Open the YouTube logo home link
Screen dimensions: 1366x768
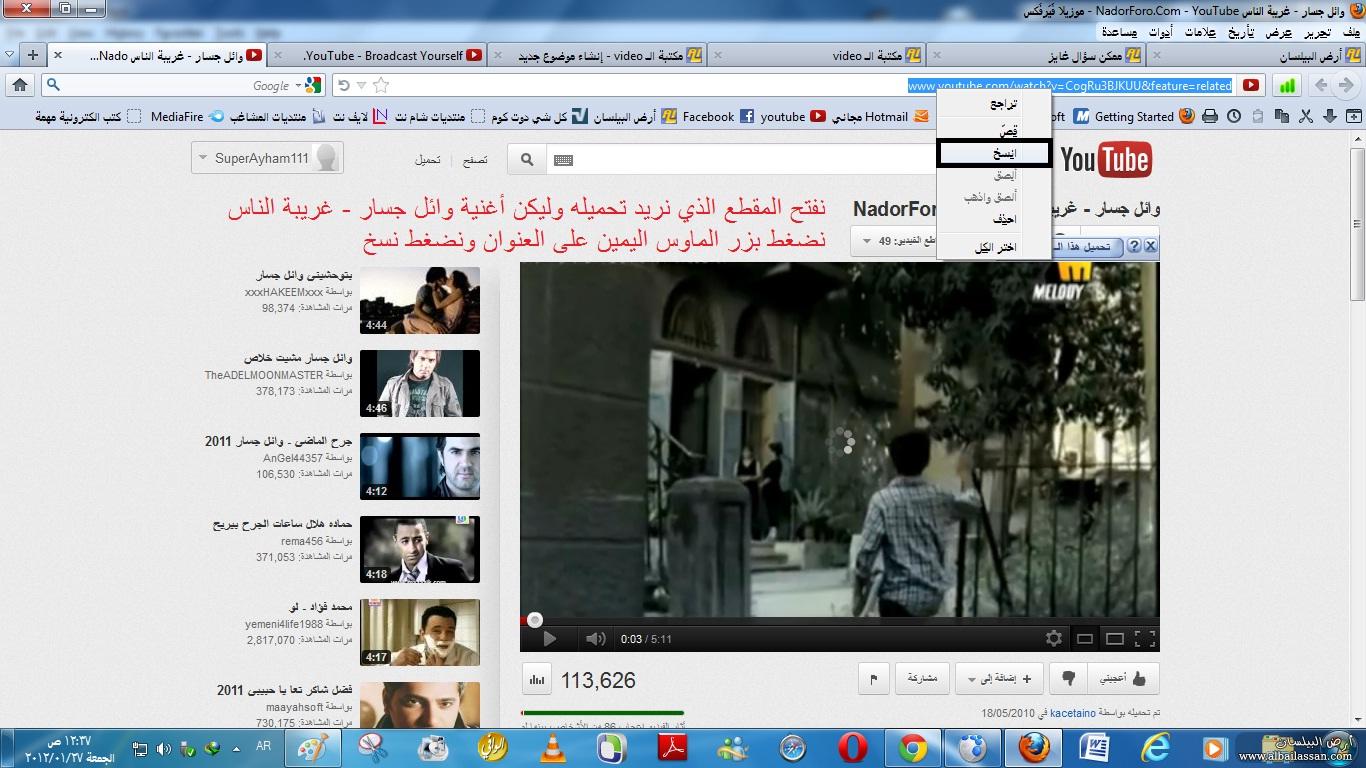[1106, 160]
